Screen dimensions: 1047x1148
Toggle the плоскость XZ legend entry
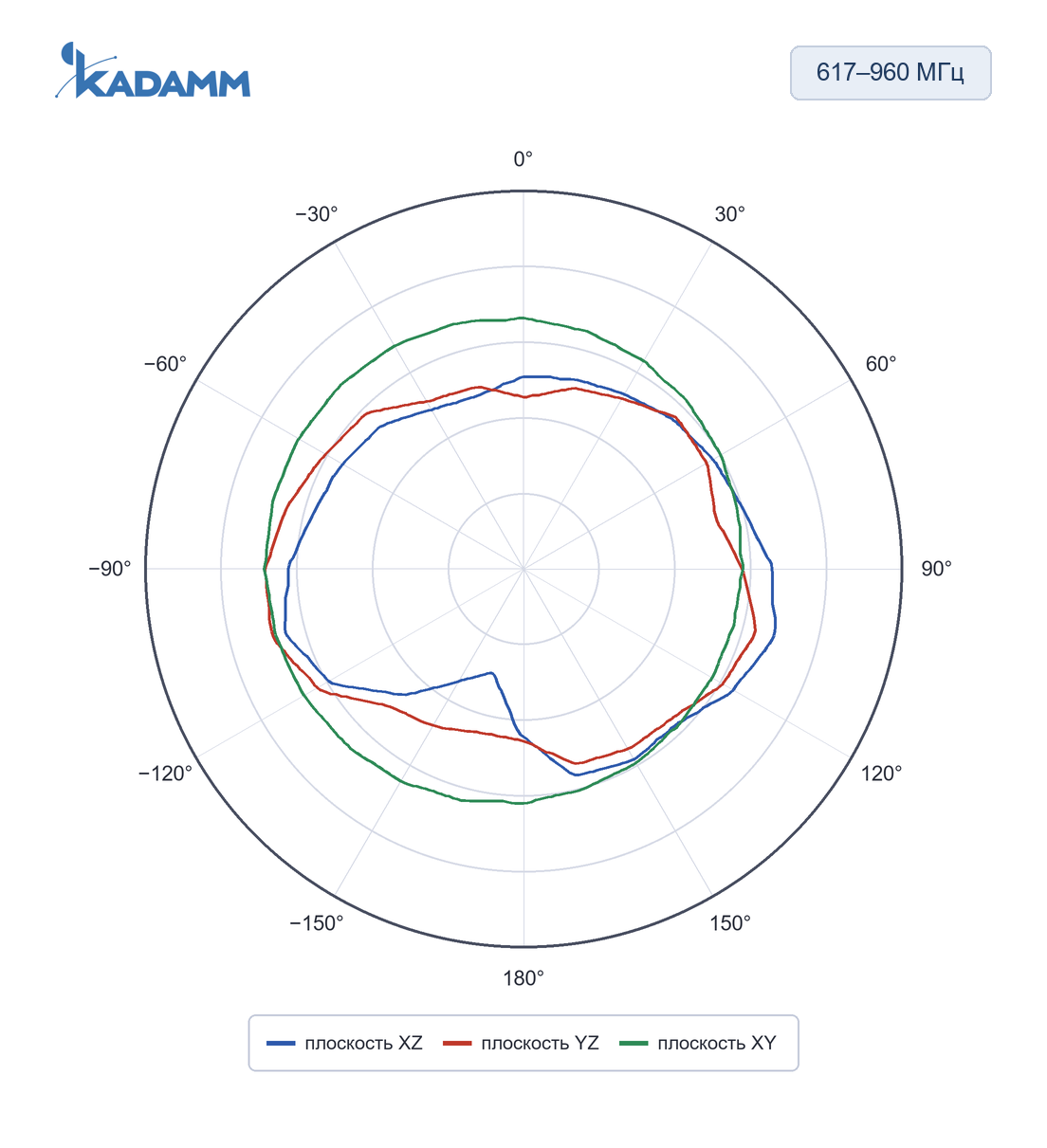pyautogui.click(x=345, y=1043)
